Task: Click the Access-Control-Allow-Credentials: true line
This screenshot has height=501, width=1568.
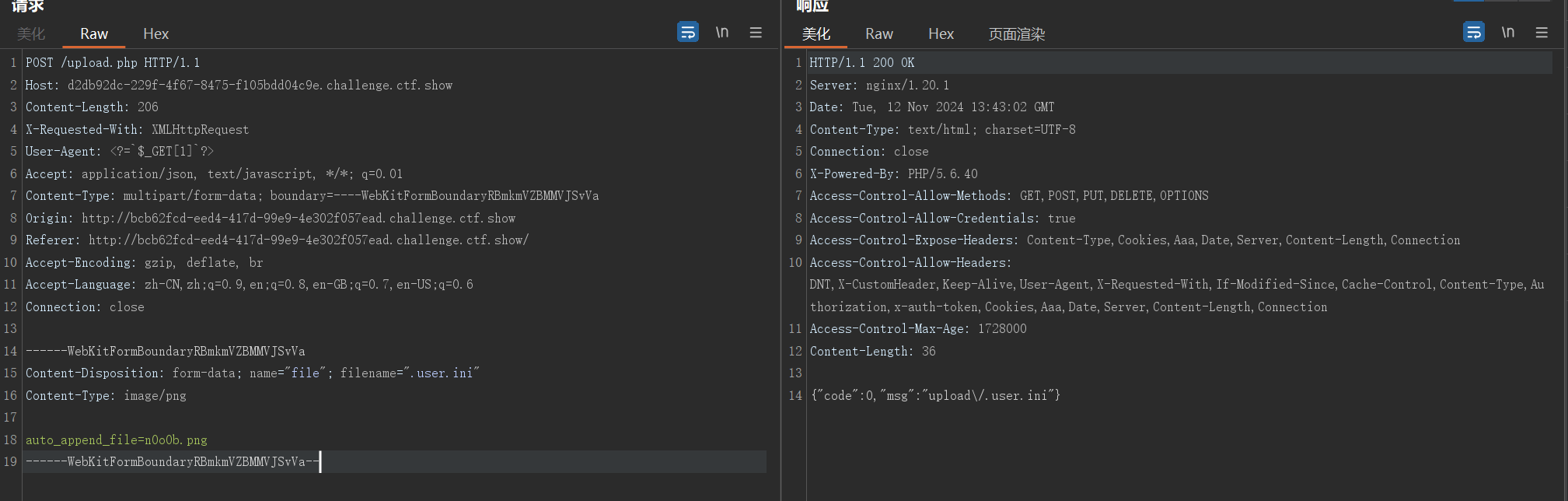Action: click(x=943, y=218)
